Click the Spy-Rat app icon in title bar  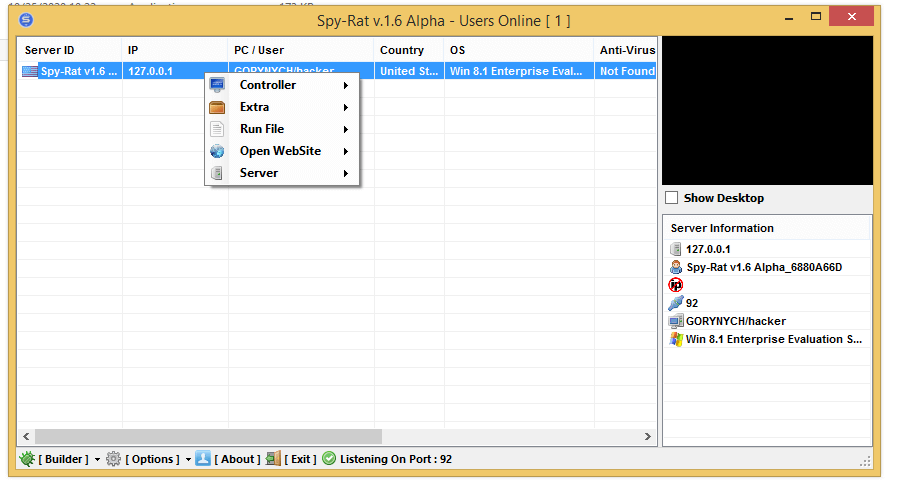click(27, 19)
